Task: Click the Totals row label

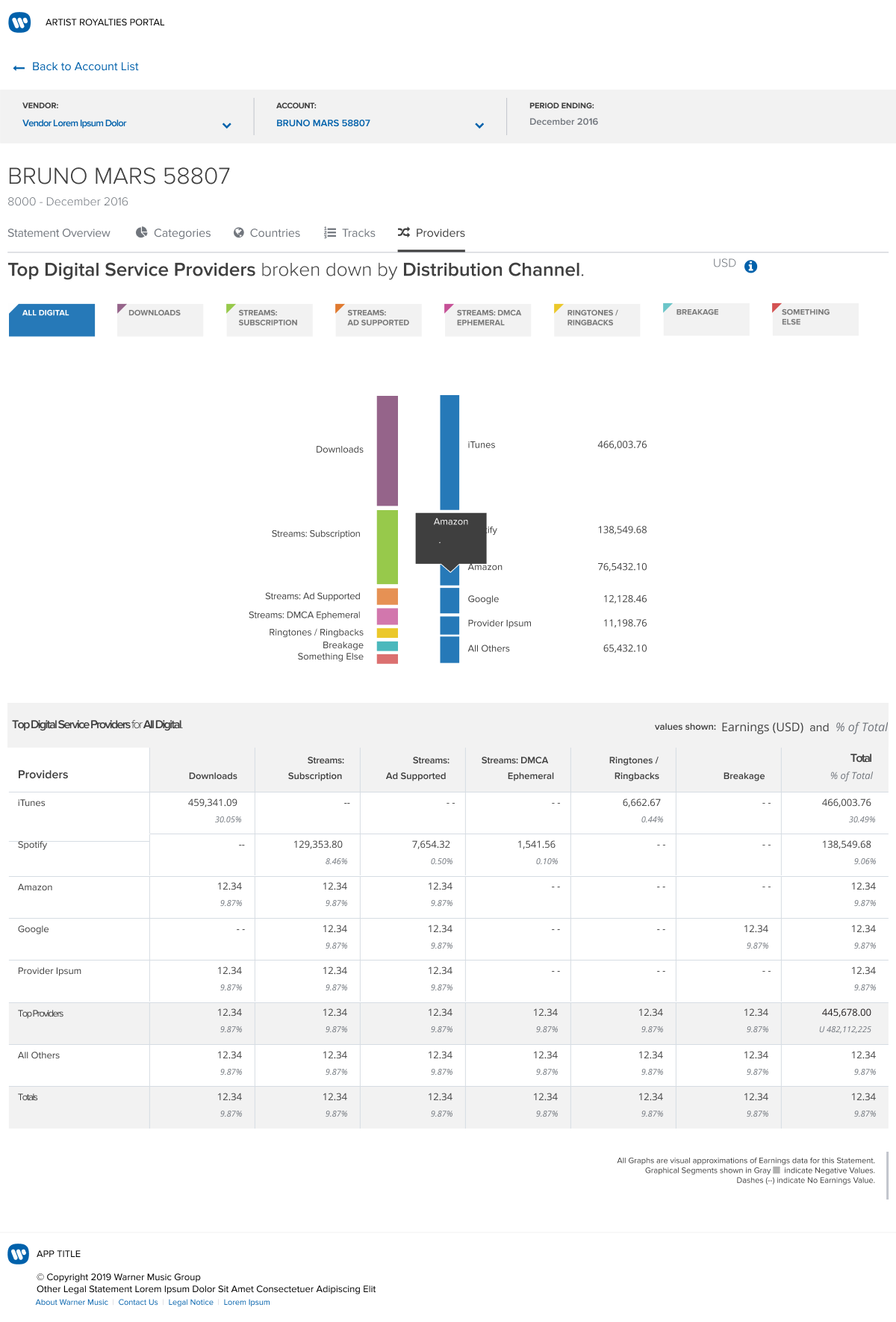Action: tap(28, 1097)
